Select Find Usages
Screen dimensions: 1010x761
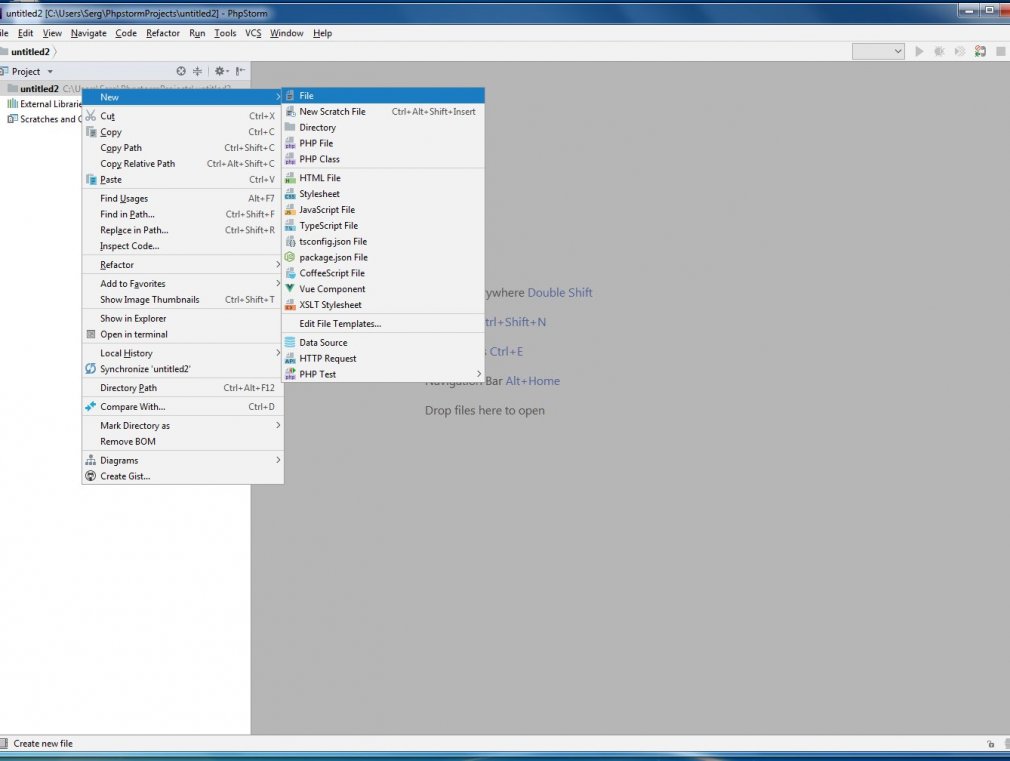183,198
